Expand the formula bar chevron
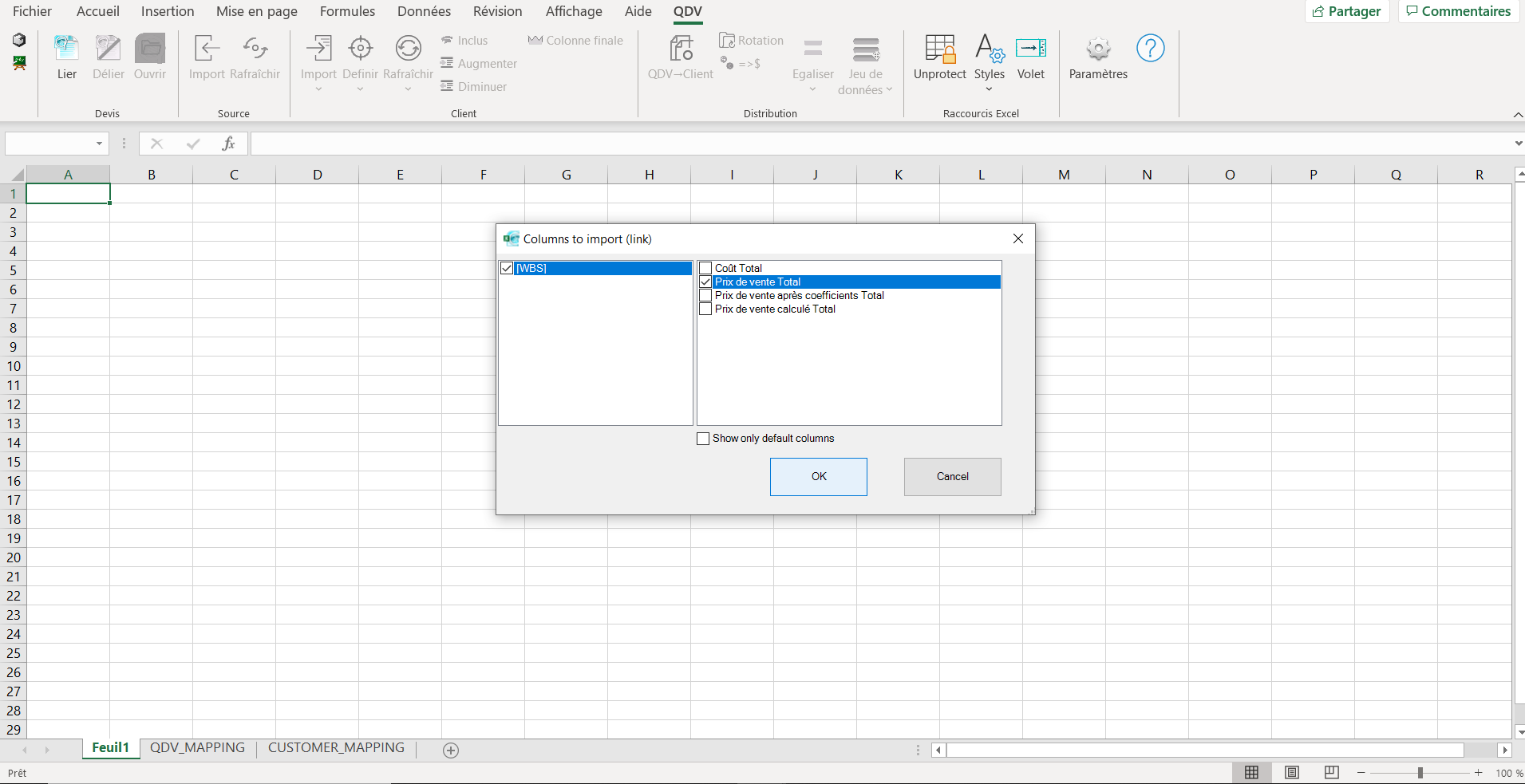Screen dimensions: 1525x784 (x=1518, y=144)
